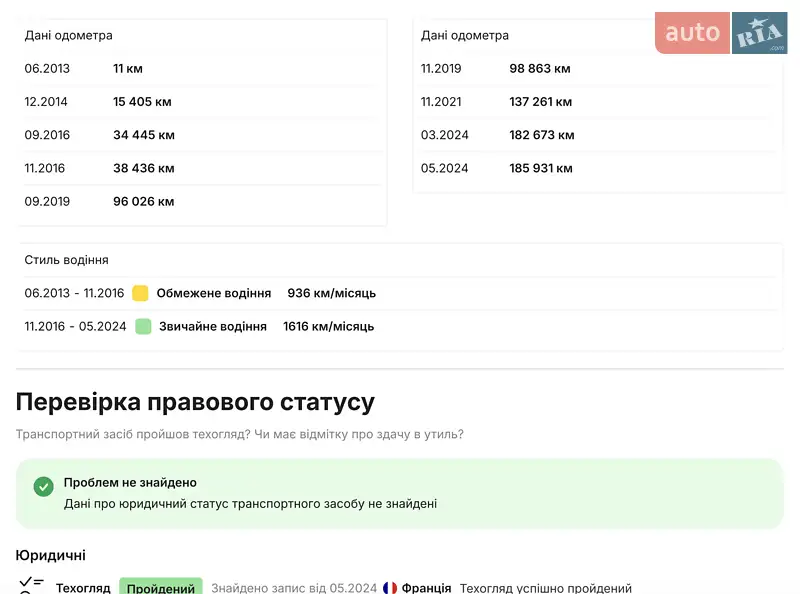
Task: Click the green Звичайне водіння indicator
Action: coord(140,326)
